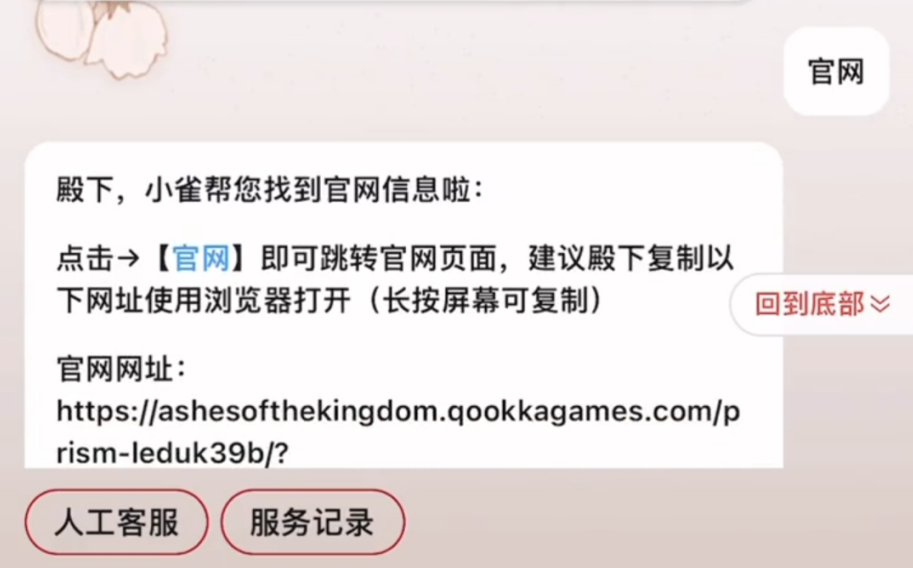Click the red double-chevron down icon

[880, 304]
